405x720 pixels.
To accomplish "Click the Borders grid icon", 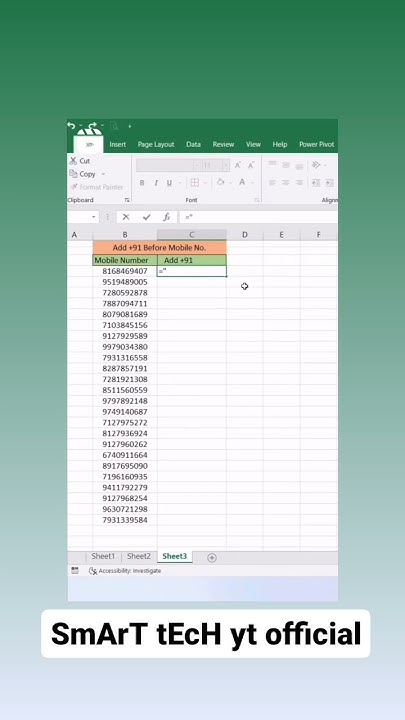I will pyautogui.click(x=195, y=182).
